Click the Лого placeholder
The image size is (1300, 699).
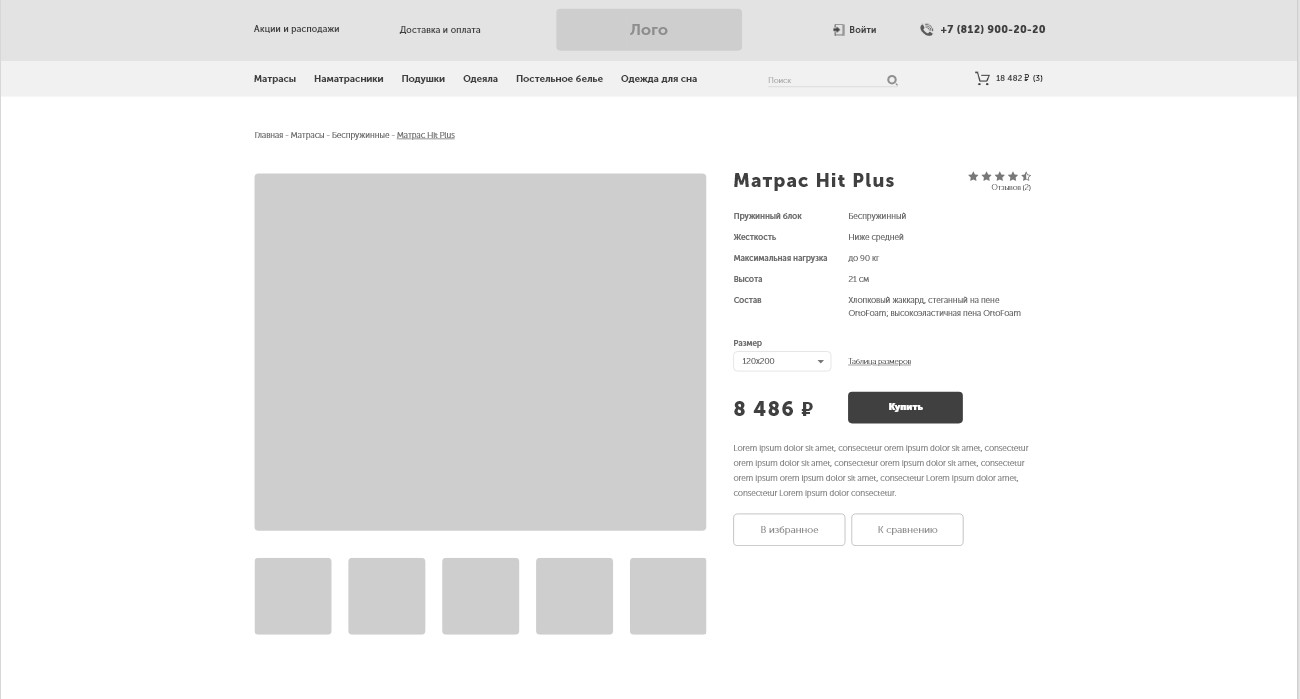pos(649,30)
